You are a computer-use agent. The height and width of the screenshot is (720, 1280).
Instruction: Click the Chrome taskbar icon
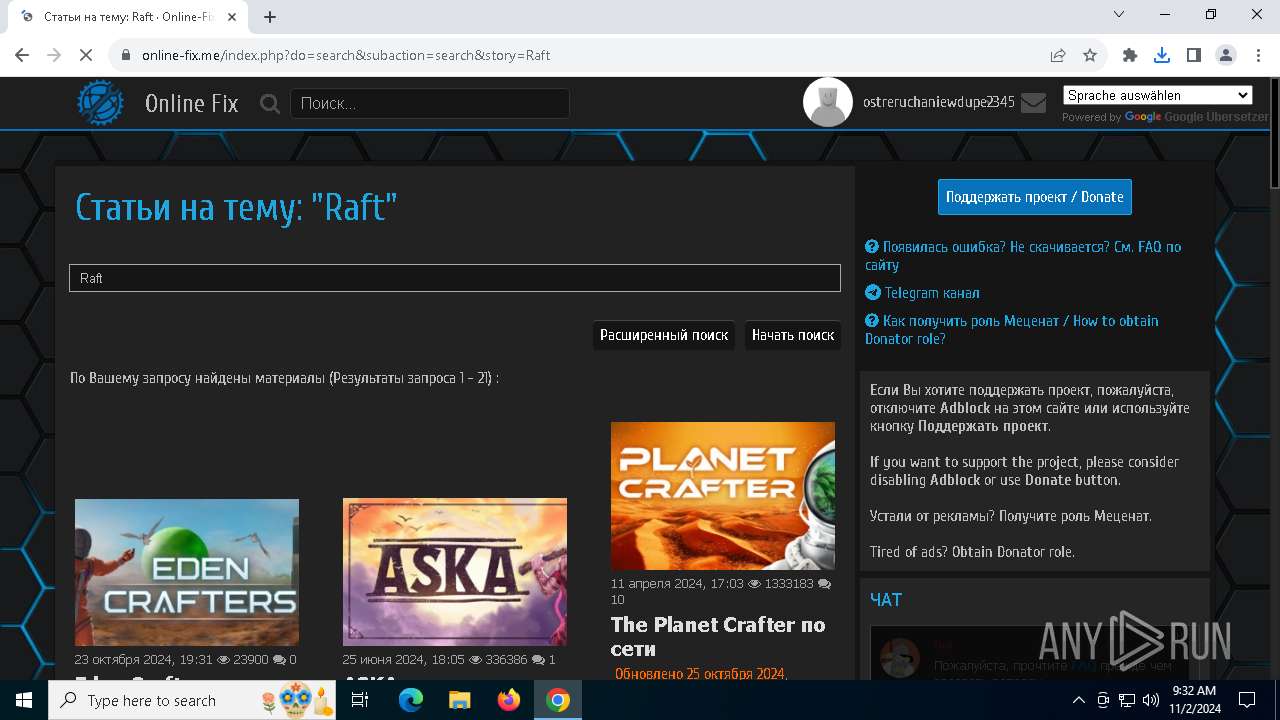point(558,700)
